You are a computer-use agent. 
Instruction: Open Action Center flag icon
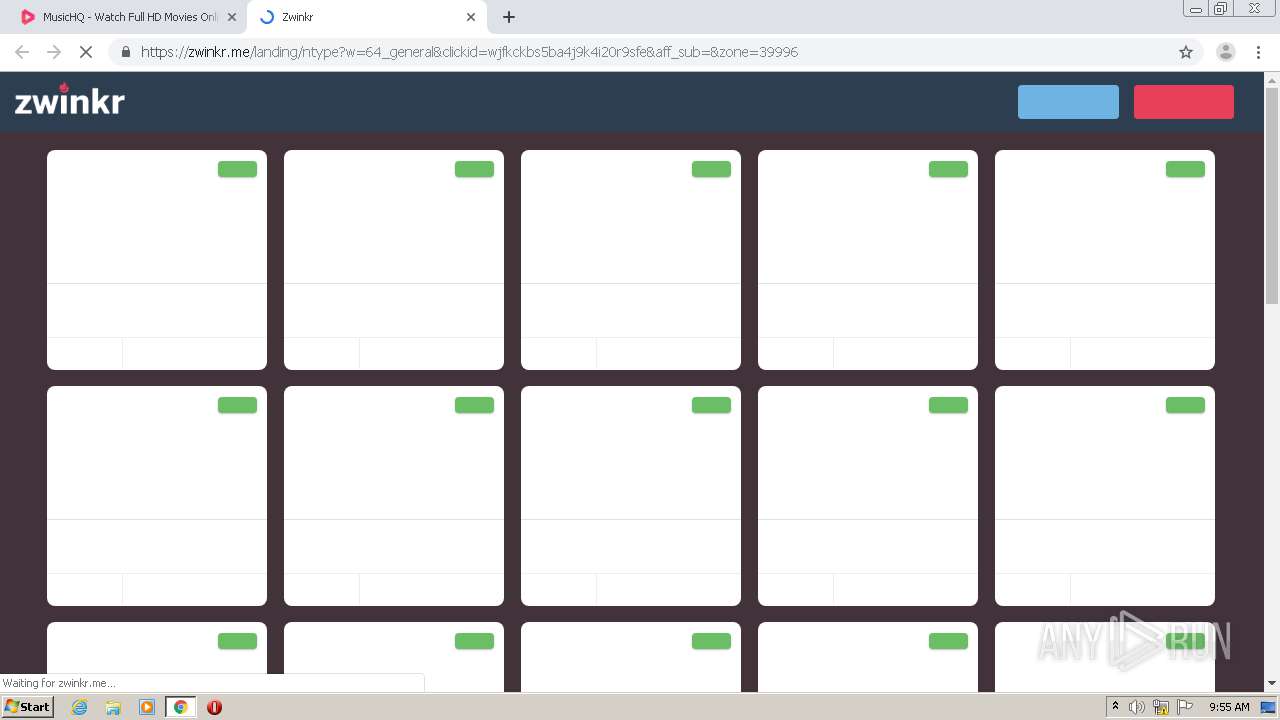(1185, 707)
